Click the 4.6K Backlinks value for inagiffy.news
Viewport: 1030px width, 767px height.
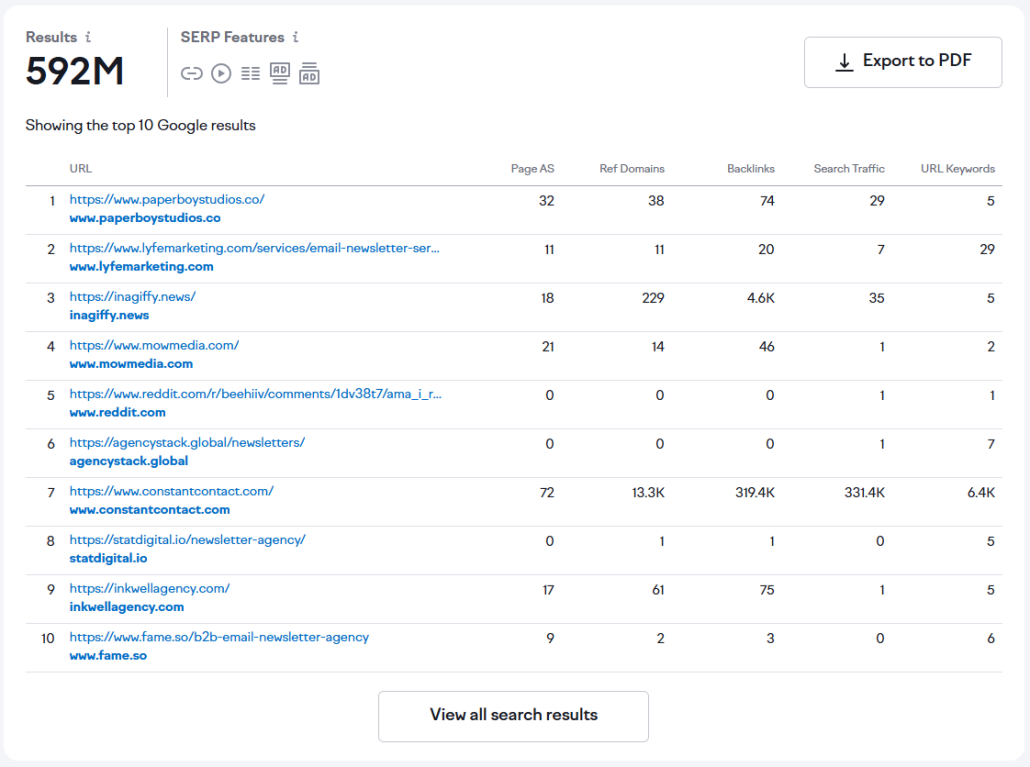pyautogui.click(x=761, y=298)
